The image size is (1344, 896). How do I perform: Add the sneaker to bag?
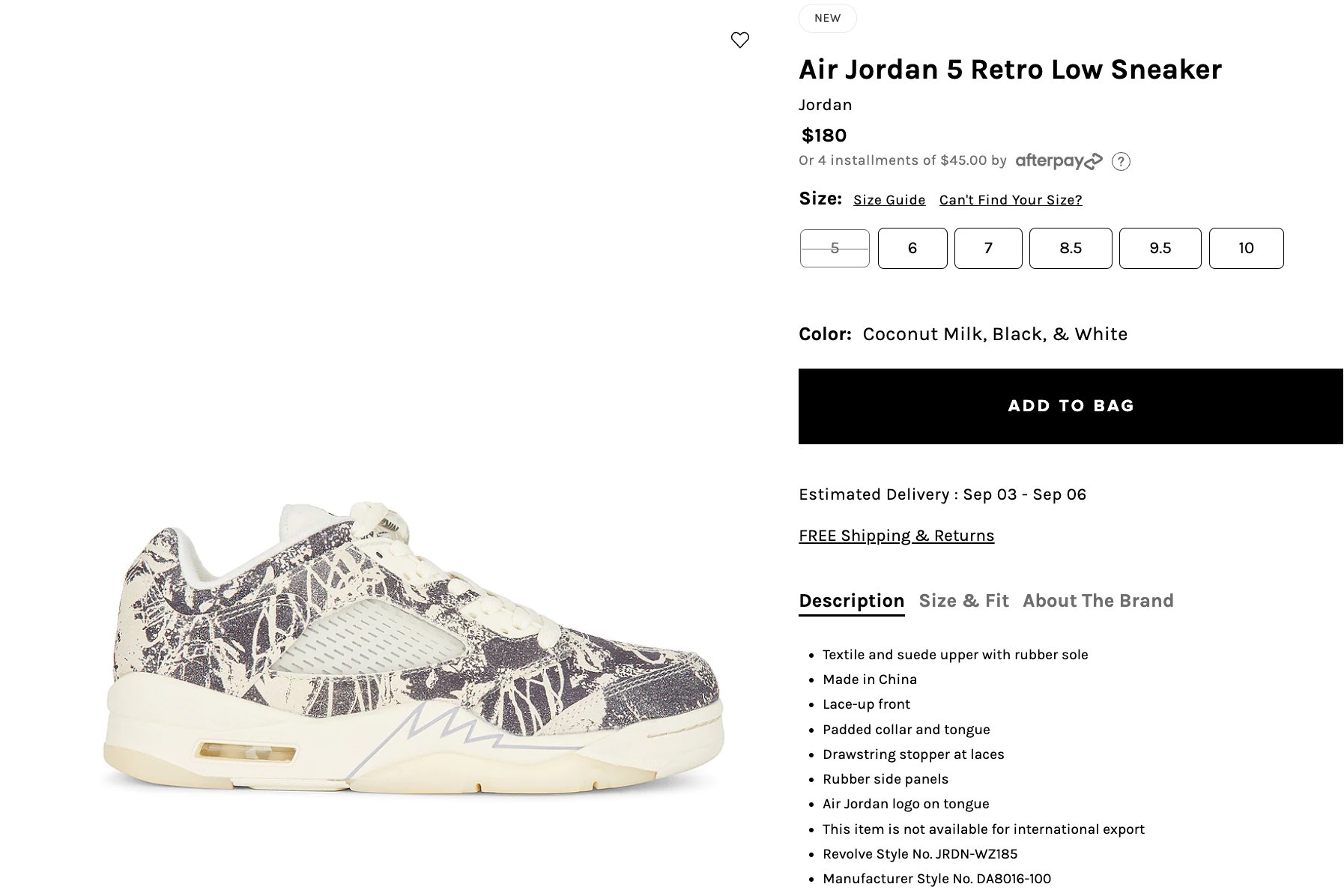1071,406
